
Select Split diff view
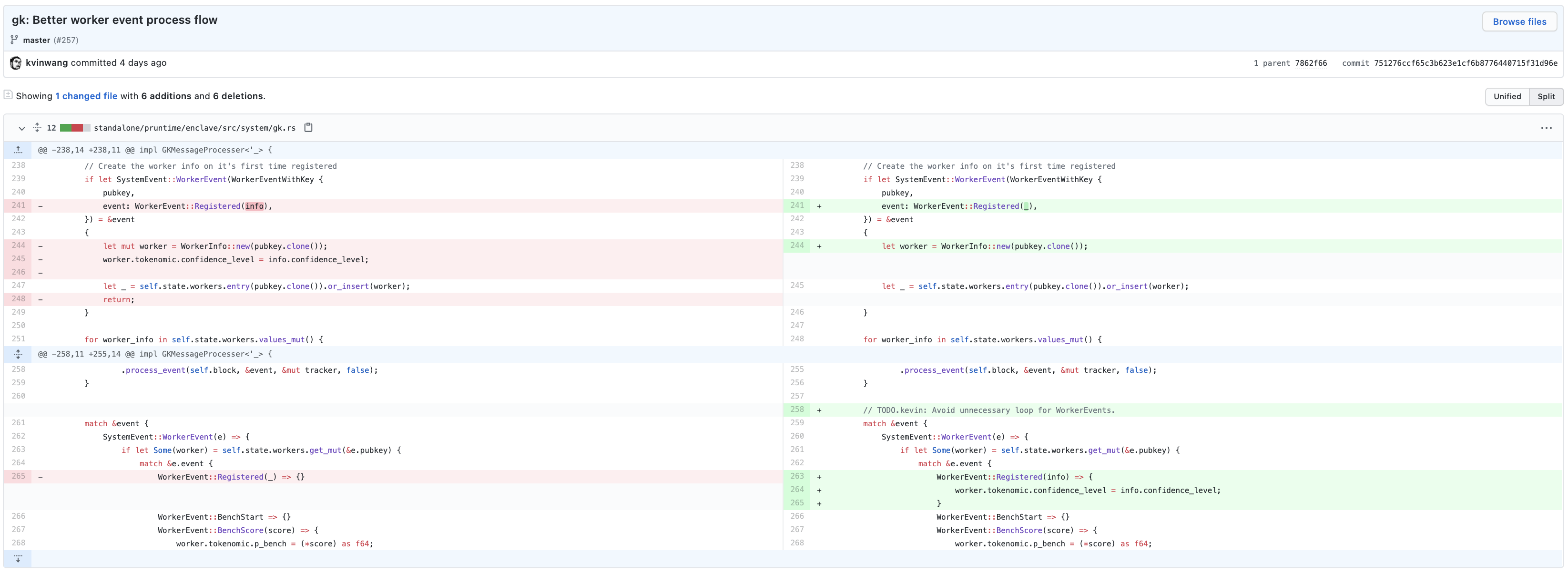point(1546,96)
